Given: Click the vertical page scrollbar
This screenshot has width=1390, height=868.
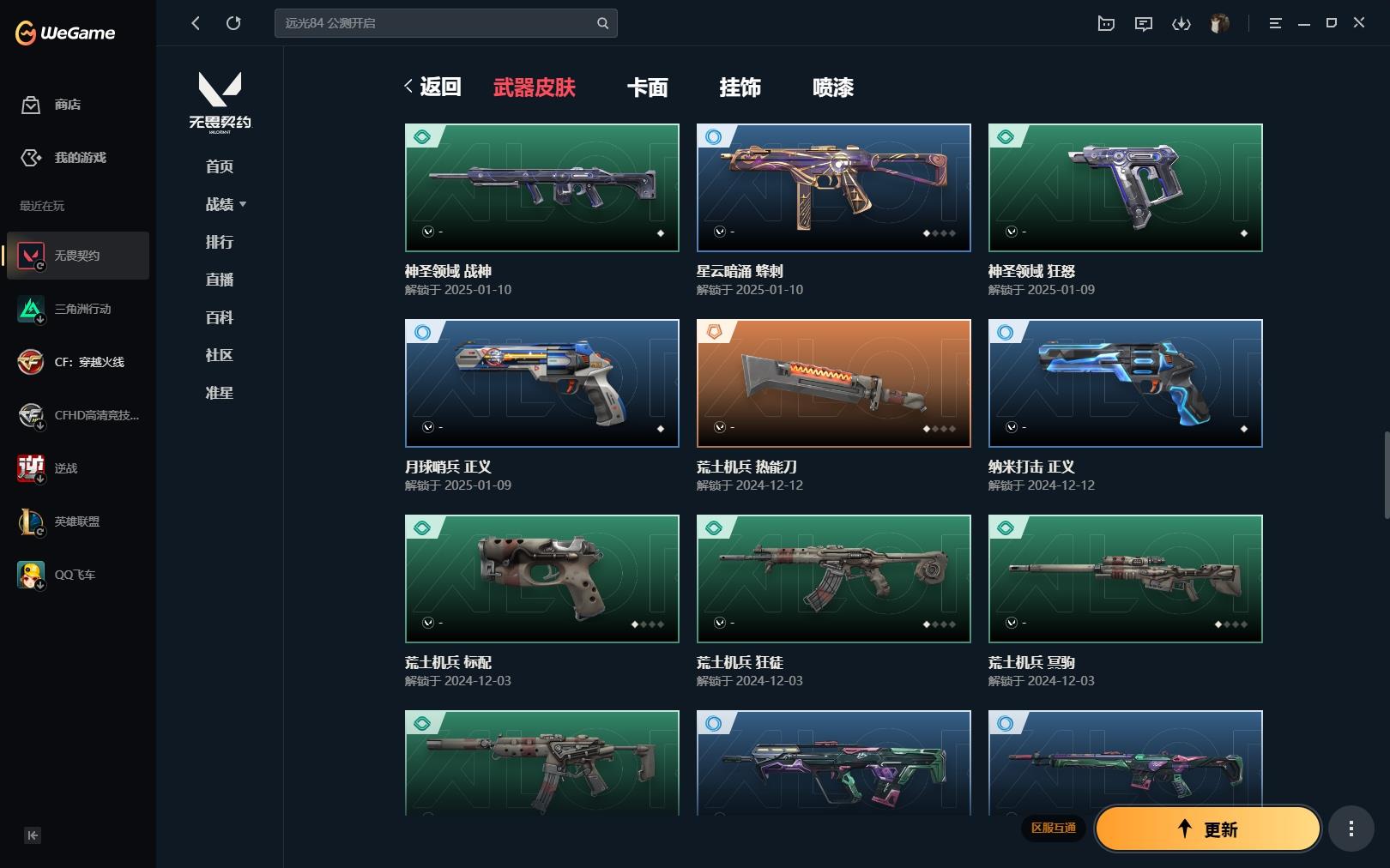Looking at the screenshot, I should coord(1386,475).
